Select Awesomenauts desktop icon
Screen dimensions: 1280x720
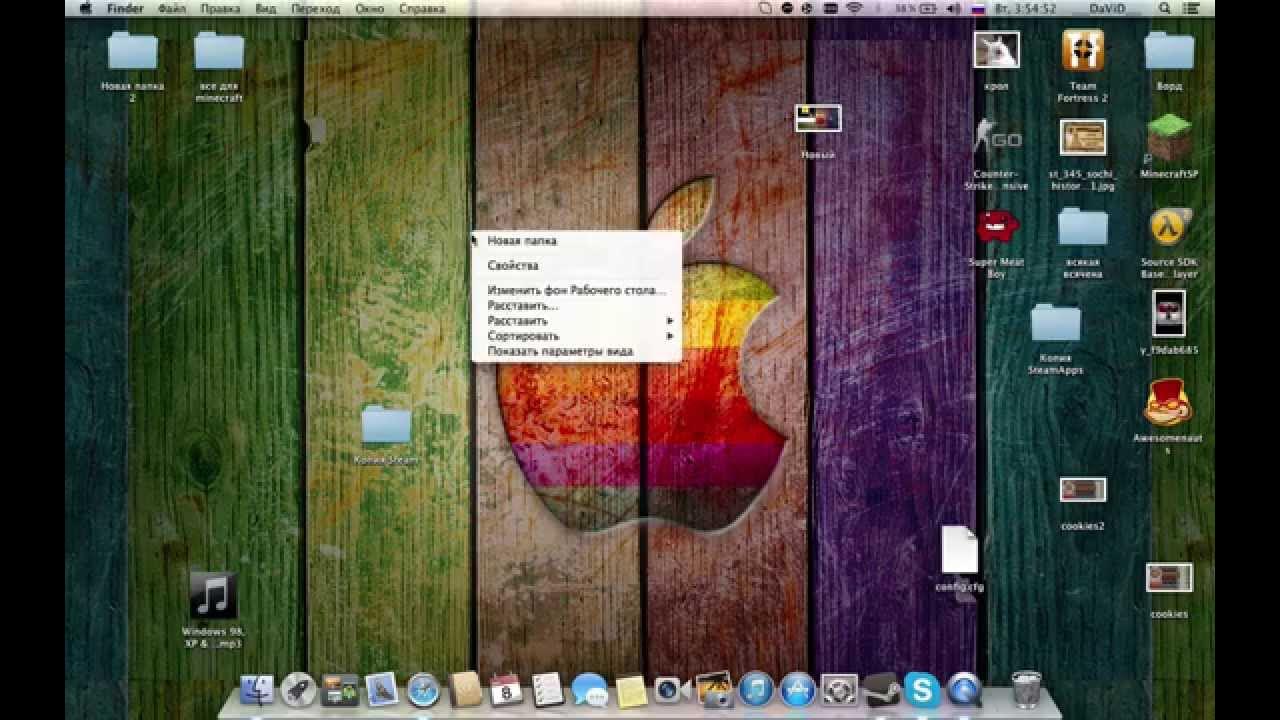click(1168, 403)
